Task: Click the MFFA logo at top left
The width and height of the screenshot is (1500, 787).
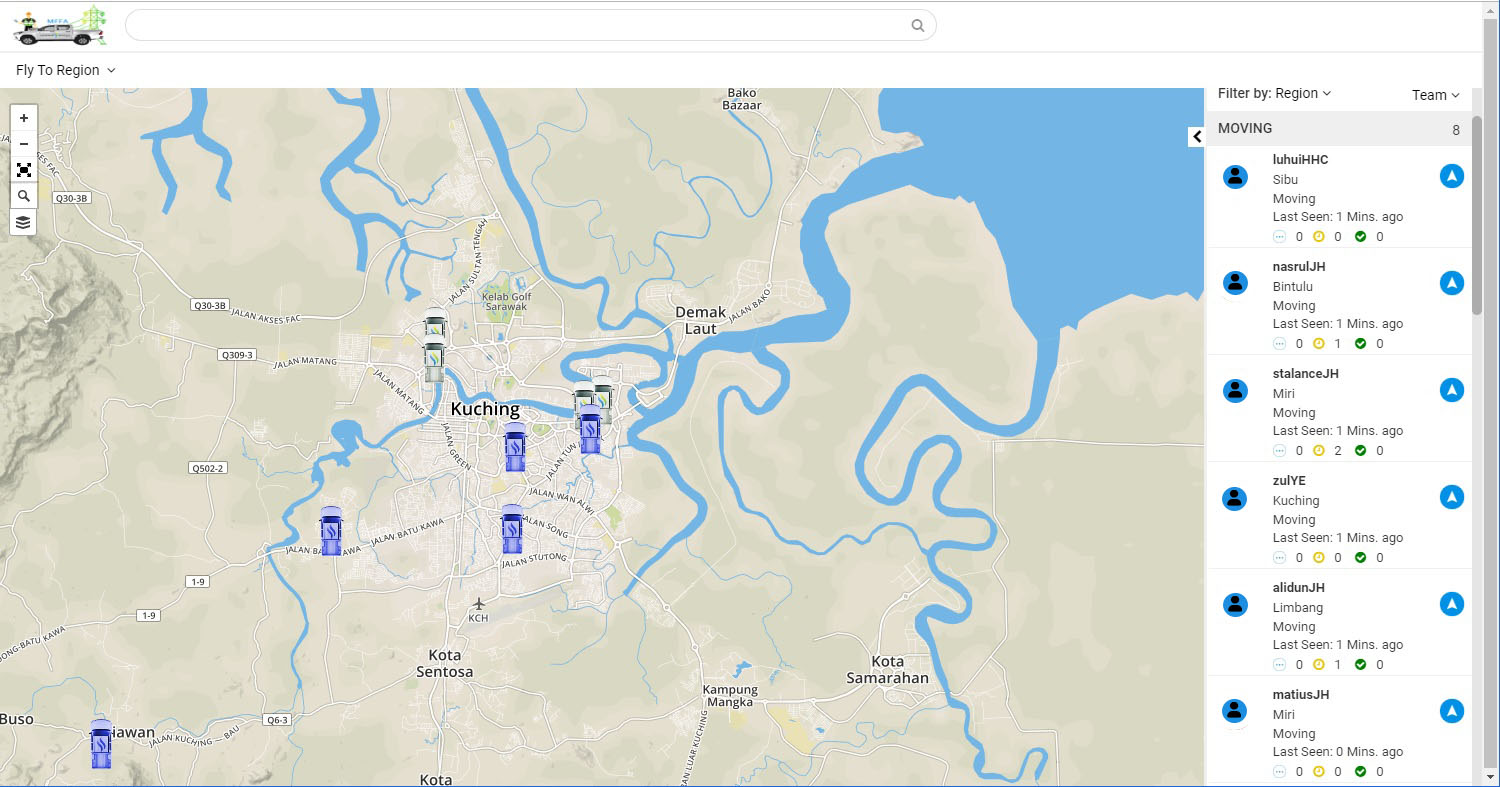Action: (59, 26)
